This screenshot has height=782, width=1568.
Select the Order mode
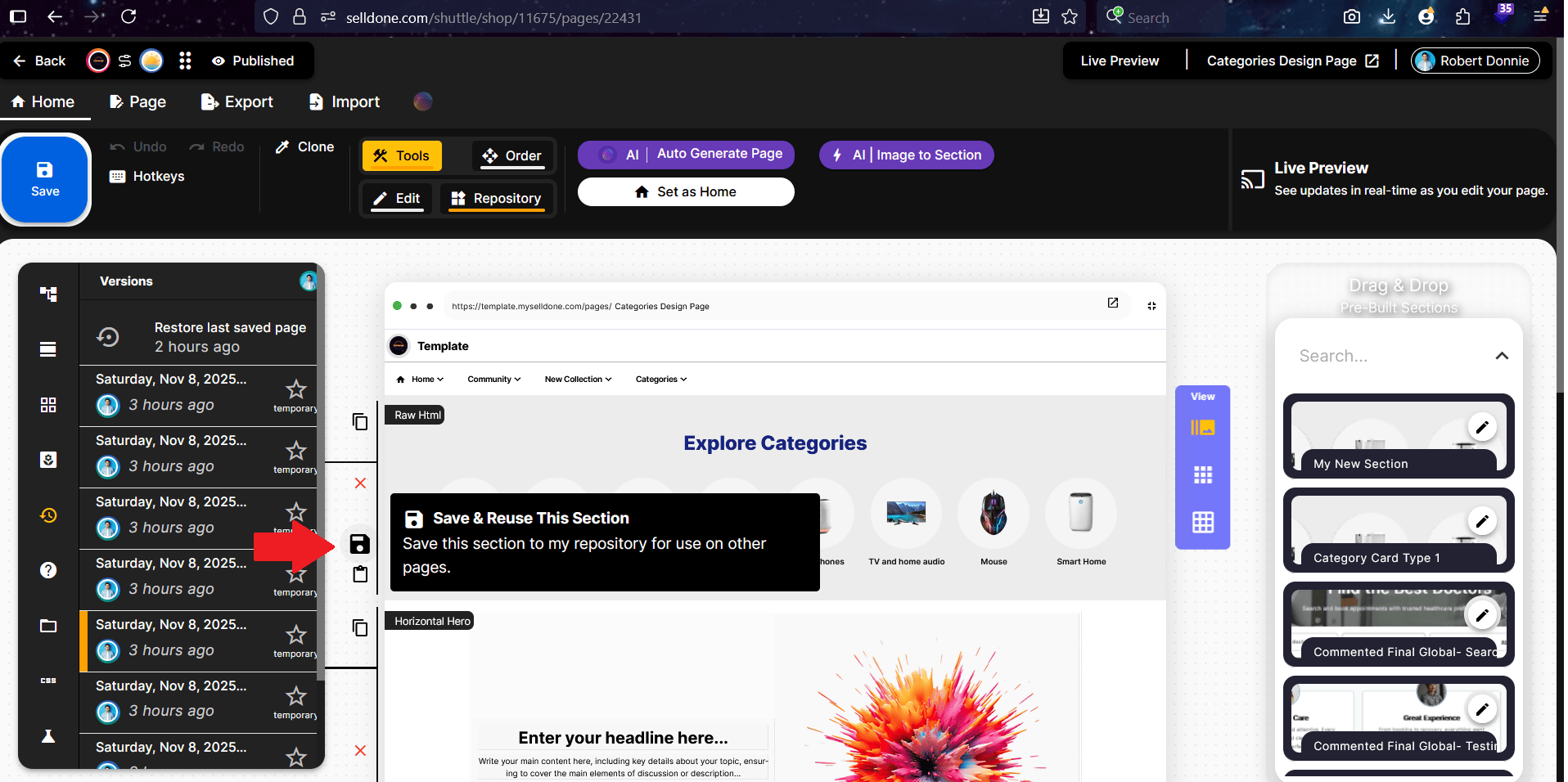[x=512, y=155]
